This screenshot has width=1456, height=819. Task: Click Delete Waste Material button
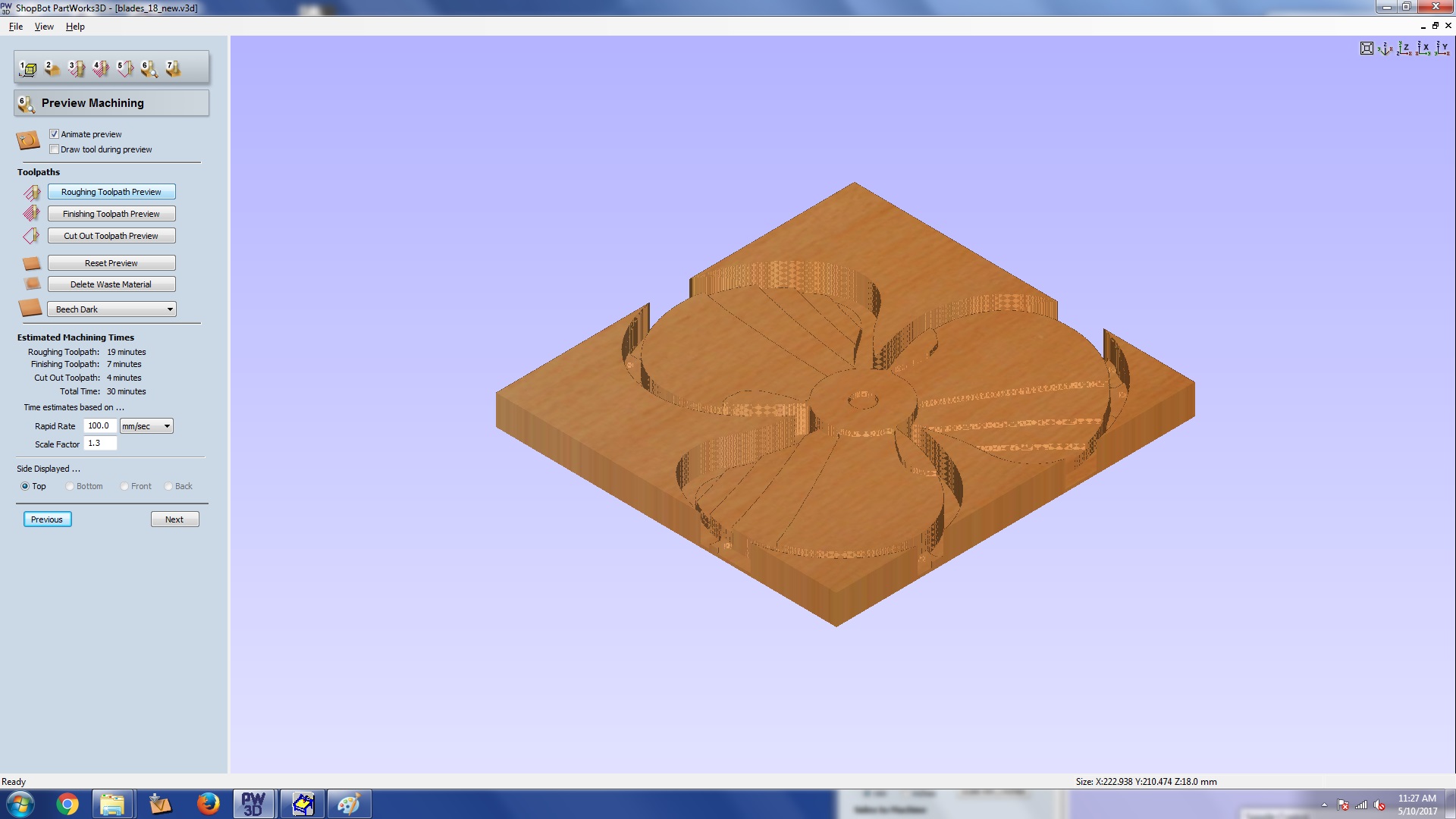pos(111,284)
